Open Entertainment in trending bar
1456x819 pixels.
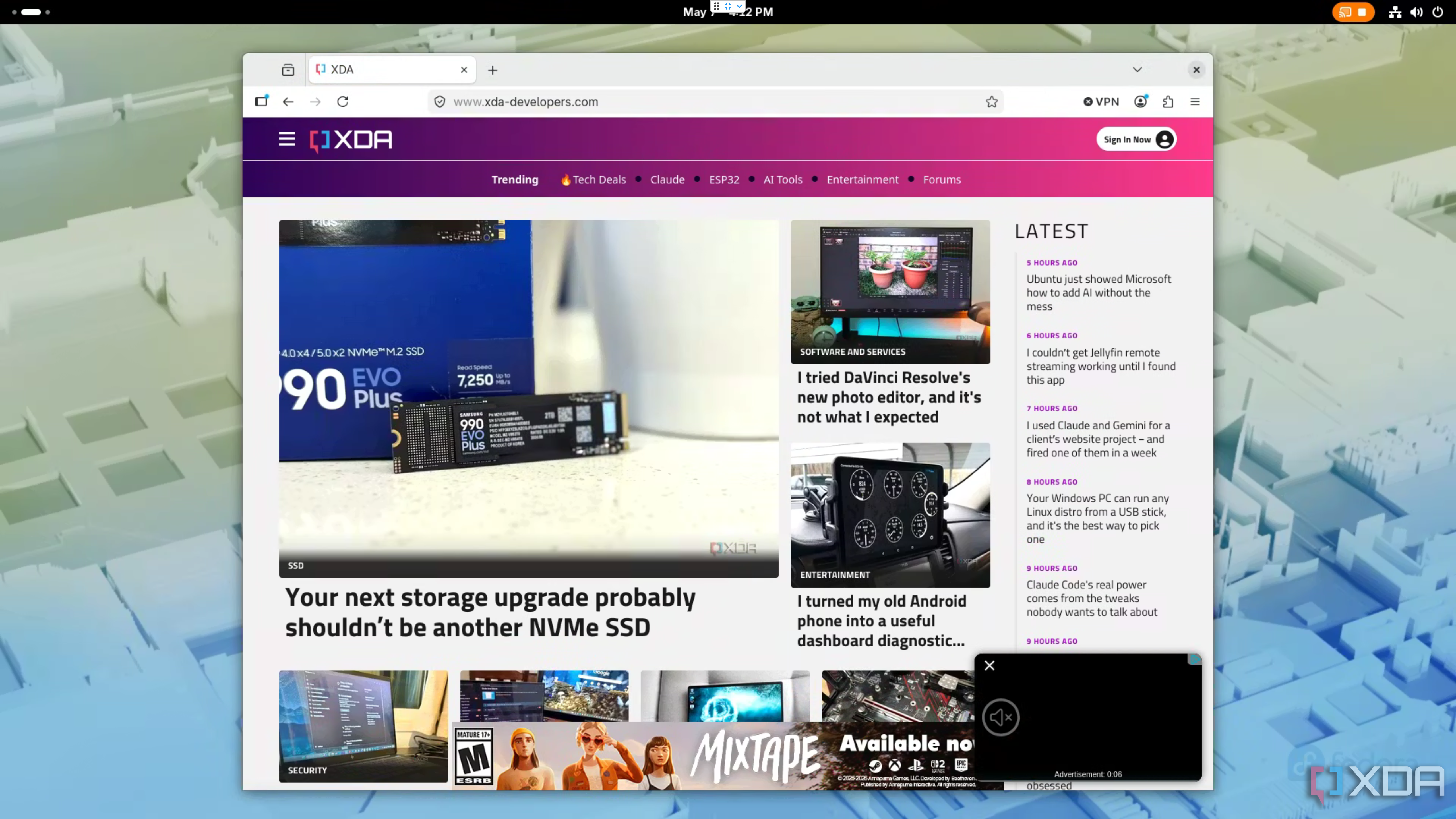tap(863, 180)
